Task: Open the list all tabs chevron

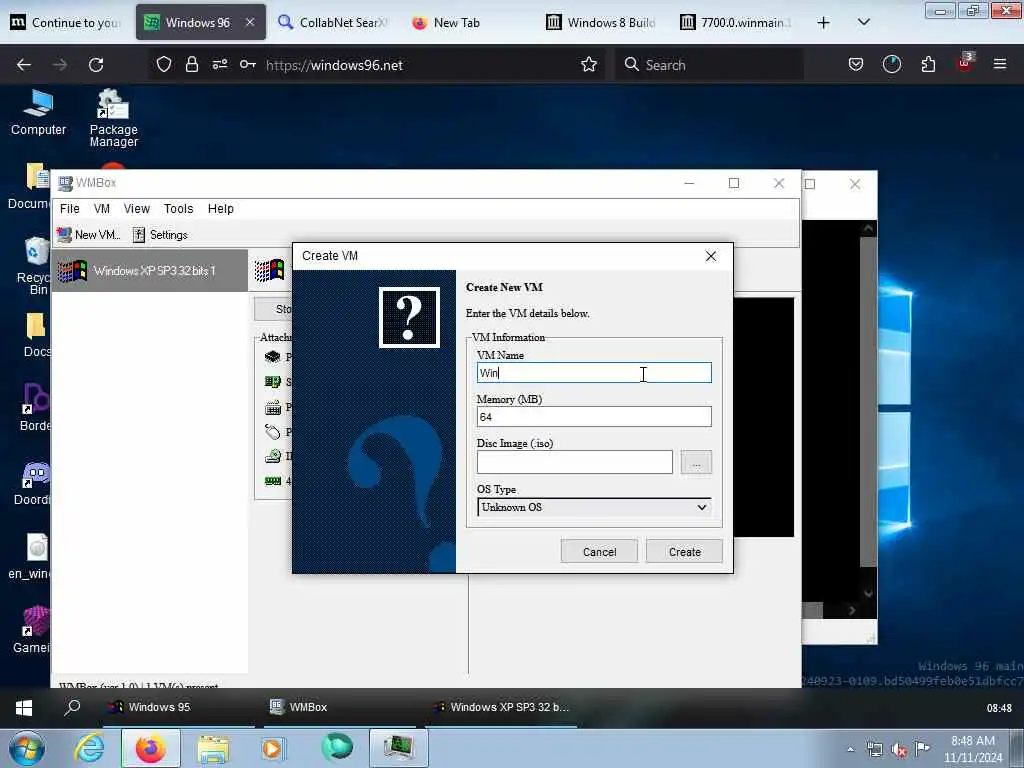Action: (863, 23)
